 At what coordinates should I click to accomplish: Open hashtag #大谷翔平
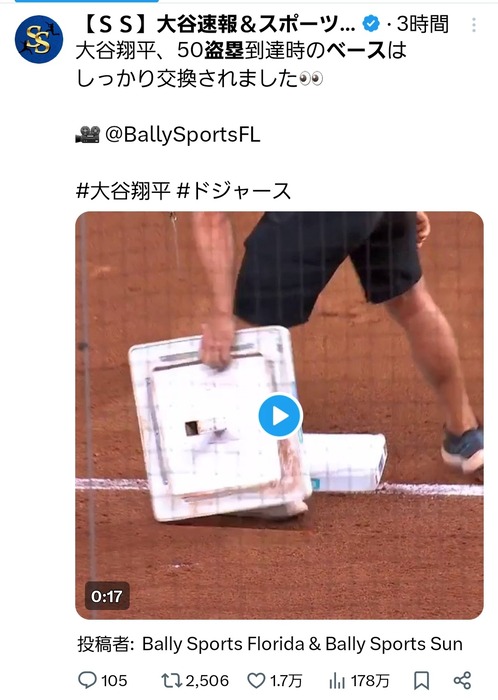click(x=124, y=191)
